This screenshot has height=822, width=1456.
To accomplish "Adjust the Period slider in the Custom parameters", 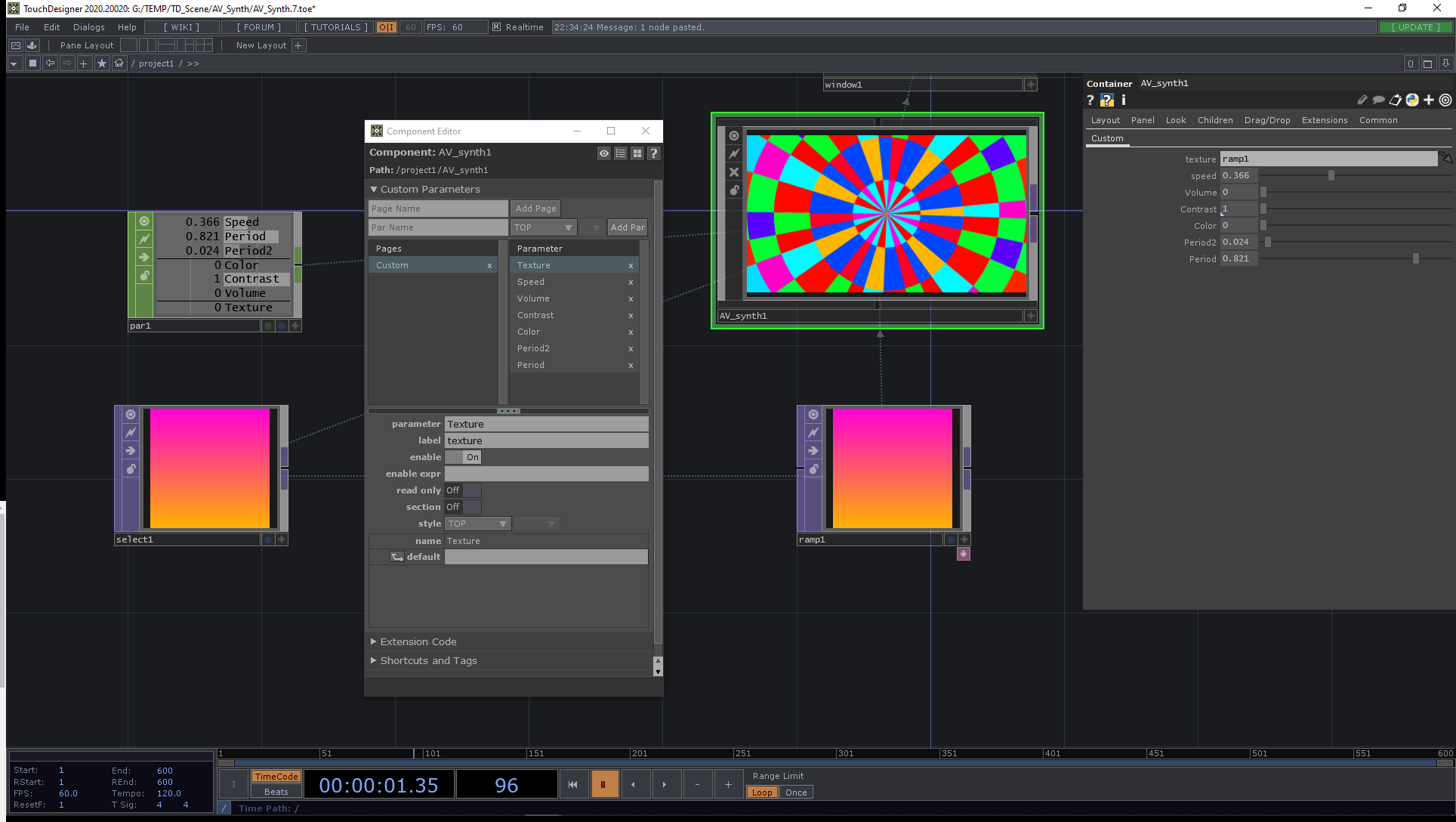I will (x=1415, y=258).
